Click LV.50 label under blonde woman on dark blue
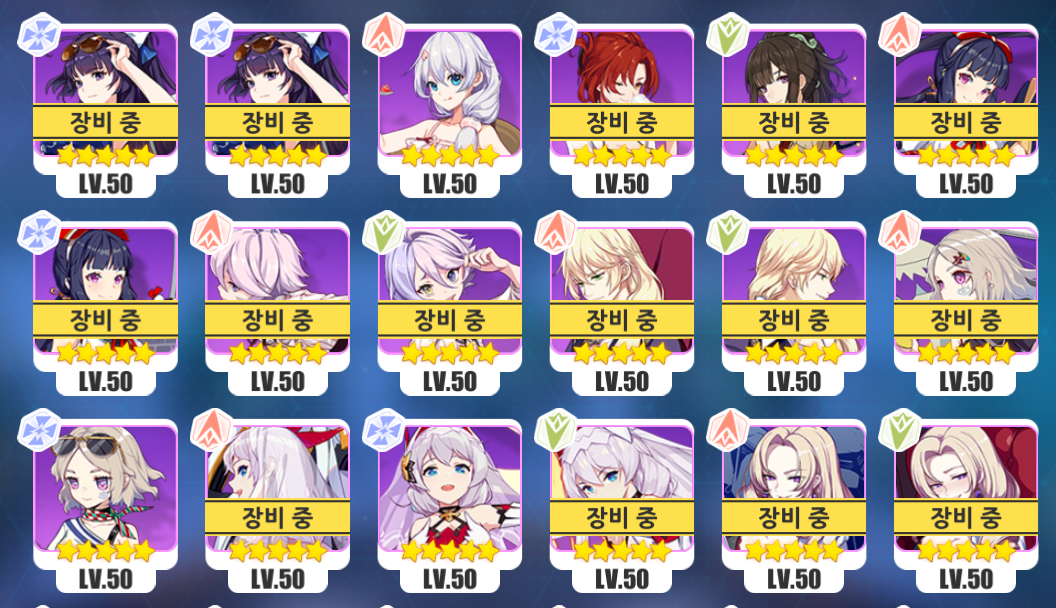The image size is (1056, 608). point(793,579)
